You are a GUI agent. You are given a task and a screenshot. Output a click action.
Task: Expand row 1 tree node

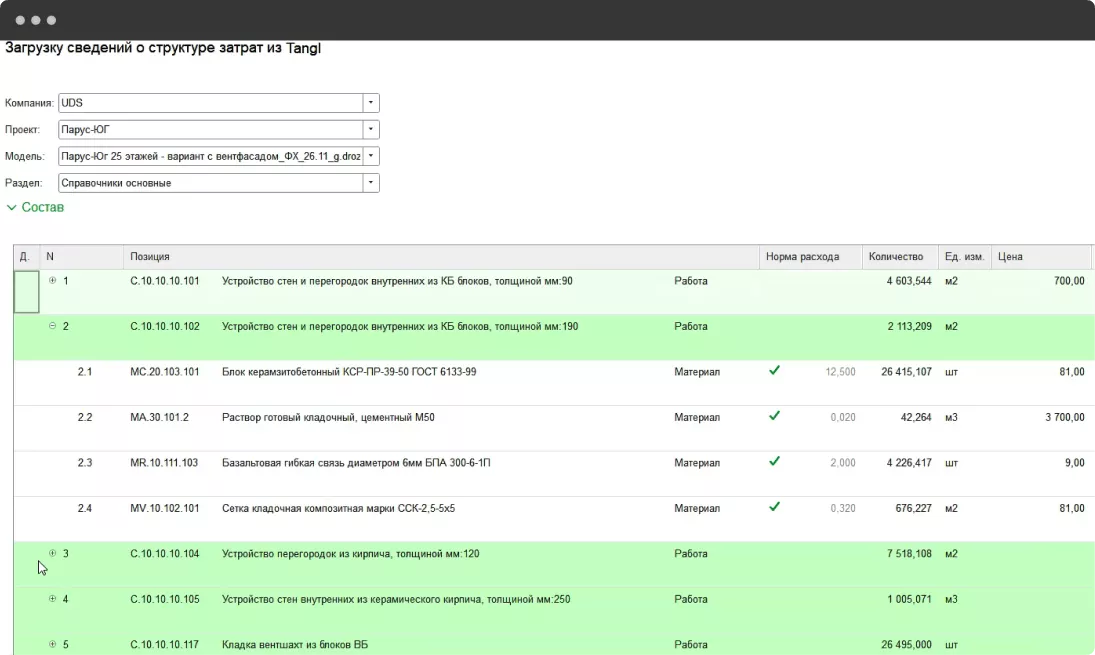coord(53,281)
